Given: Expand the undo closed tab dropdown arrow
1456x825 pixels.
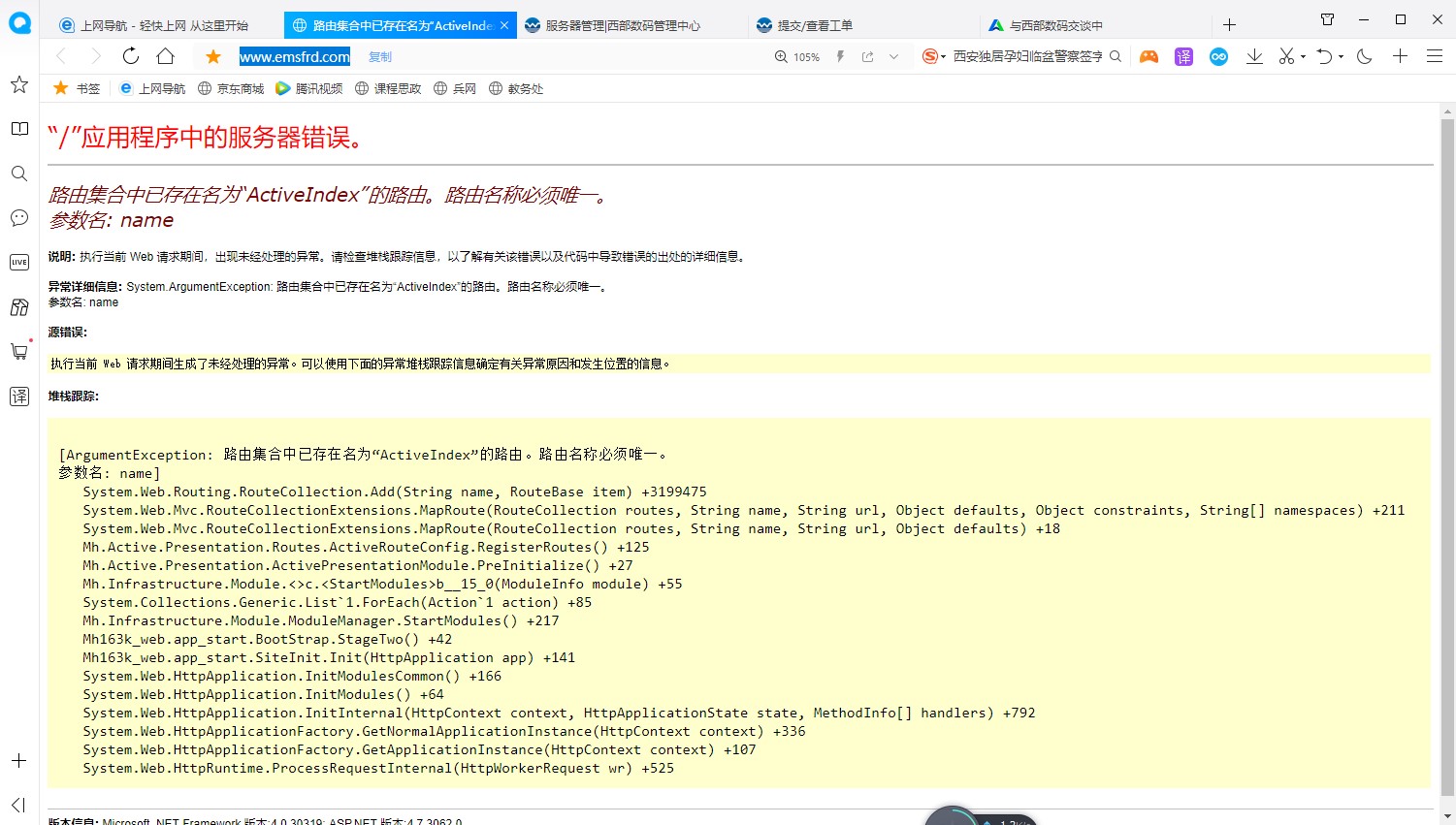Looking at the screenshot, I should (1341, 57).
